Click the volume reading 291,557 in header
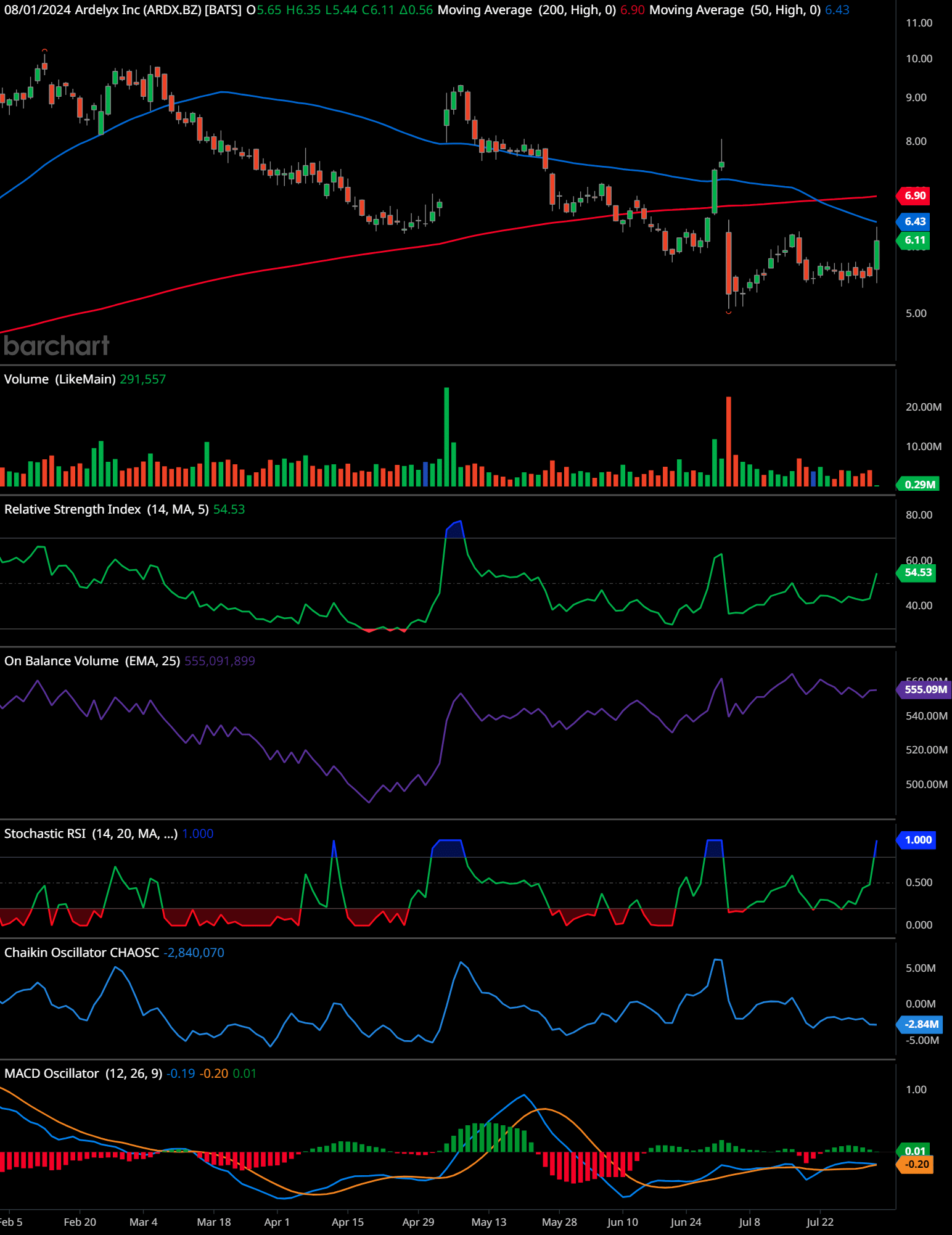Image resolution: width=952 pixels, height=1235 pixels. coord(142,379)
